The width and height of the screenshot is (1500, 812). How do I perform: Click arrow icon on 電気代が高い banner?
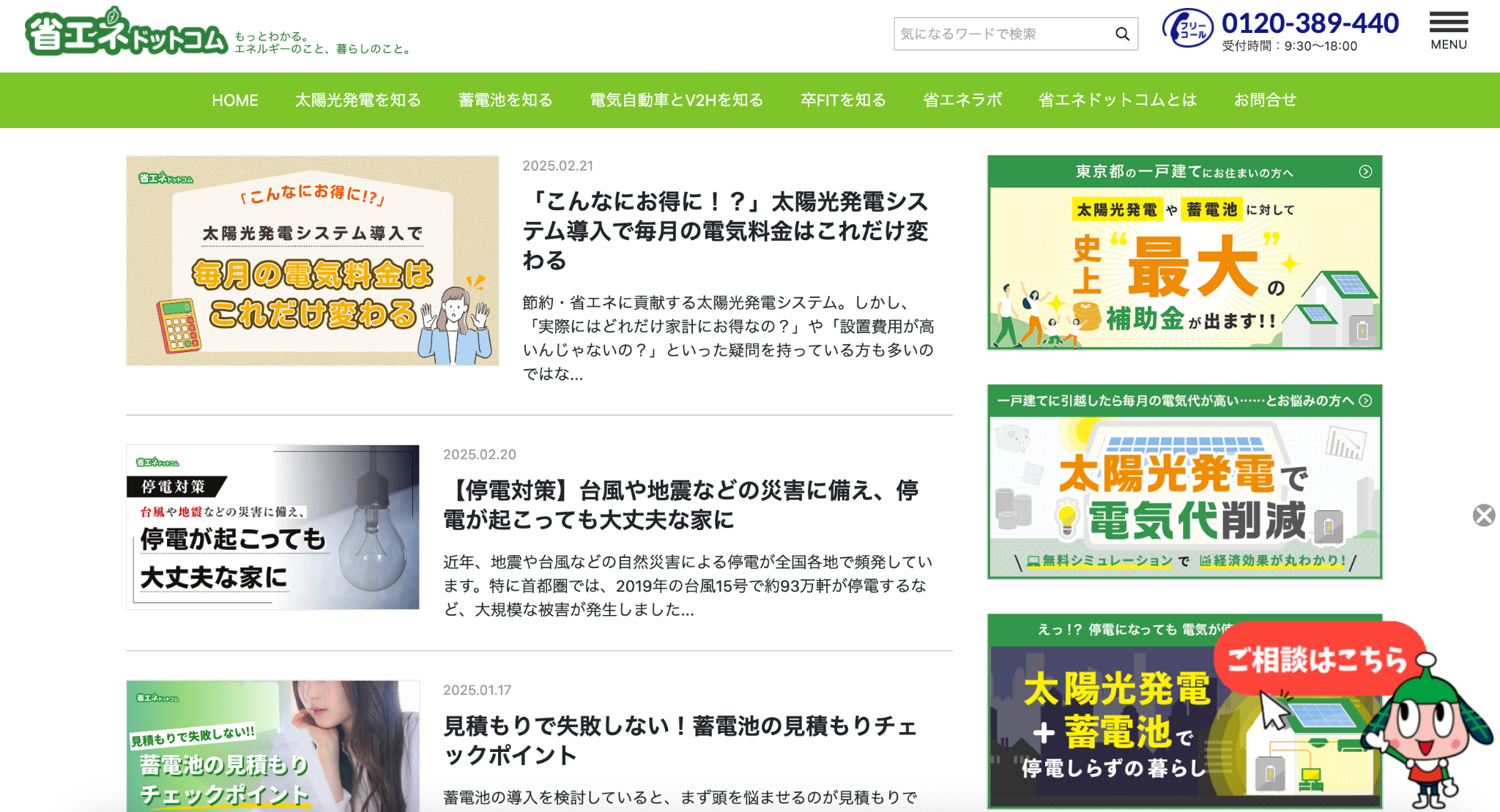click(x=1365, y=401)
